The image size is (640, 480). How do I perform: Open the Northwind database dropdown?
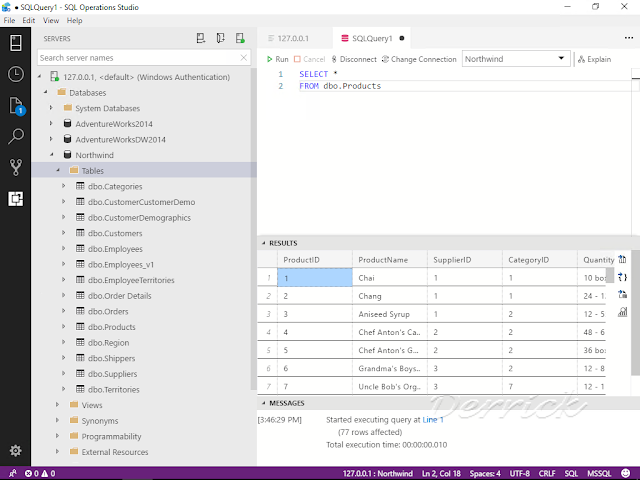pyautogui.click(x=516, y=59)
